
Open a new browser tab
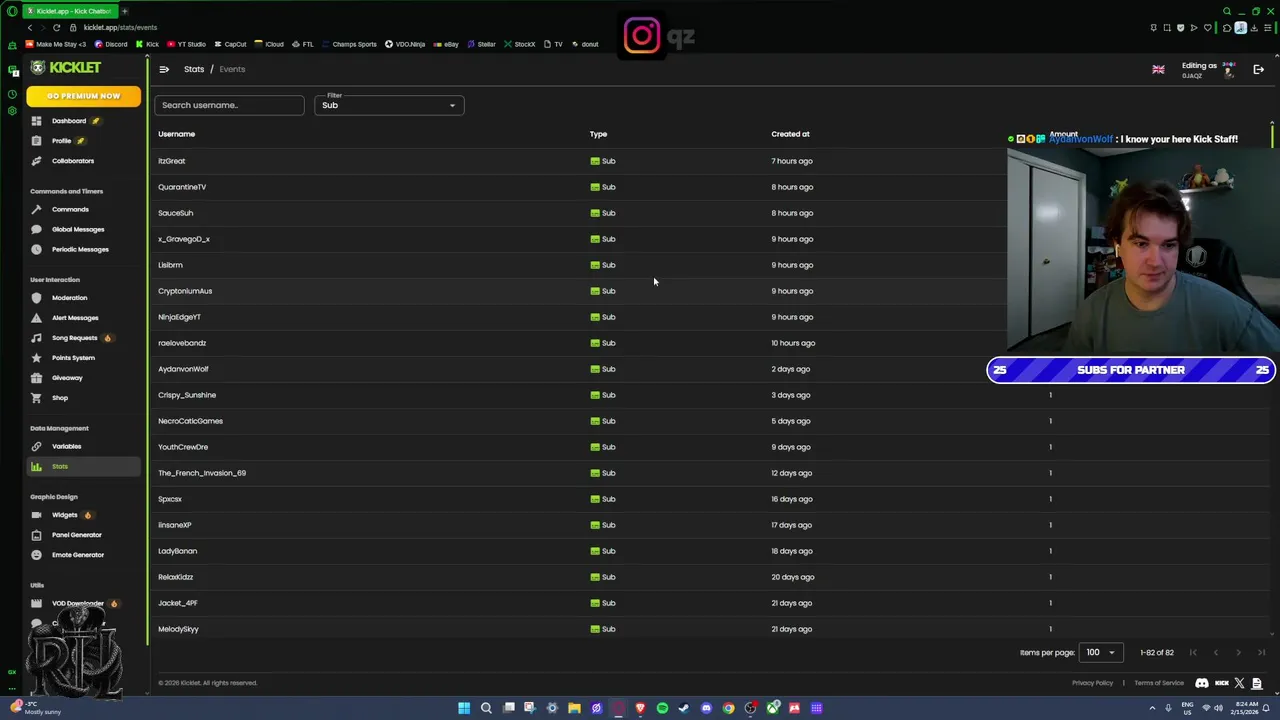[124, 11]
